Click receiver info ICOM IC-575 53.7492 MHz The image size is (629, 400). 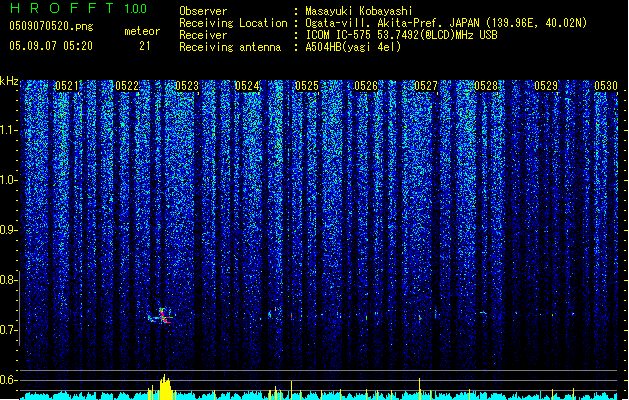tap(401, 35)
